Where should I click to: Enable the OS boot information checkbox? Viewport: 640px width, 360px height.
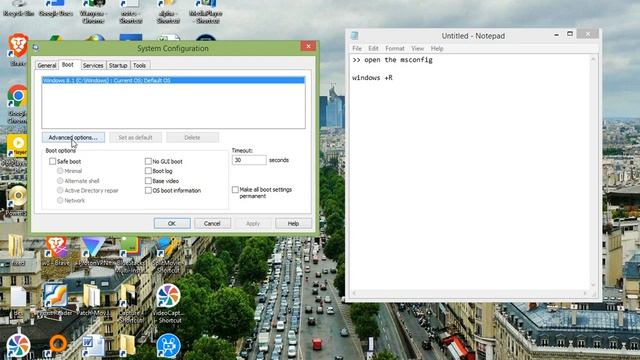[x=148, y=191]
